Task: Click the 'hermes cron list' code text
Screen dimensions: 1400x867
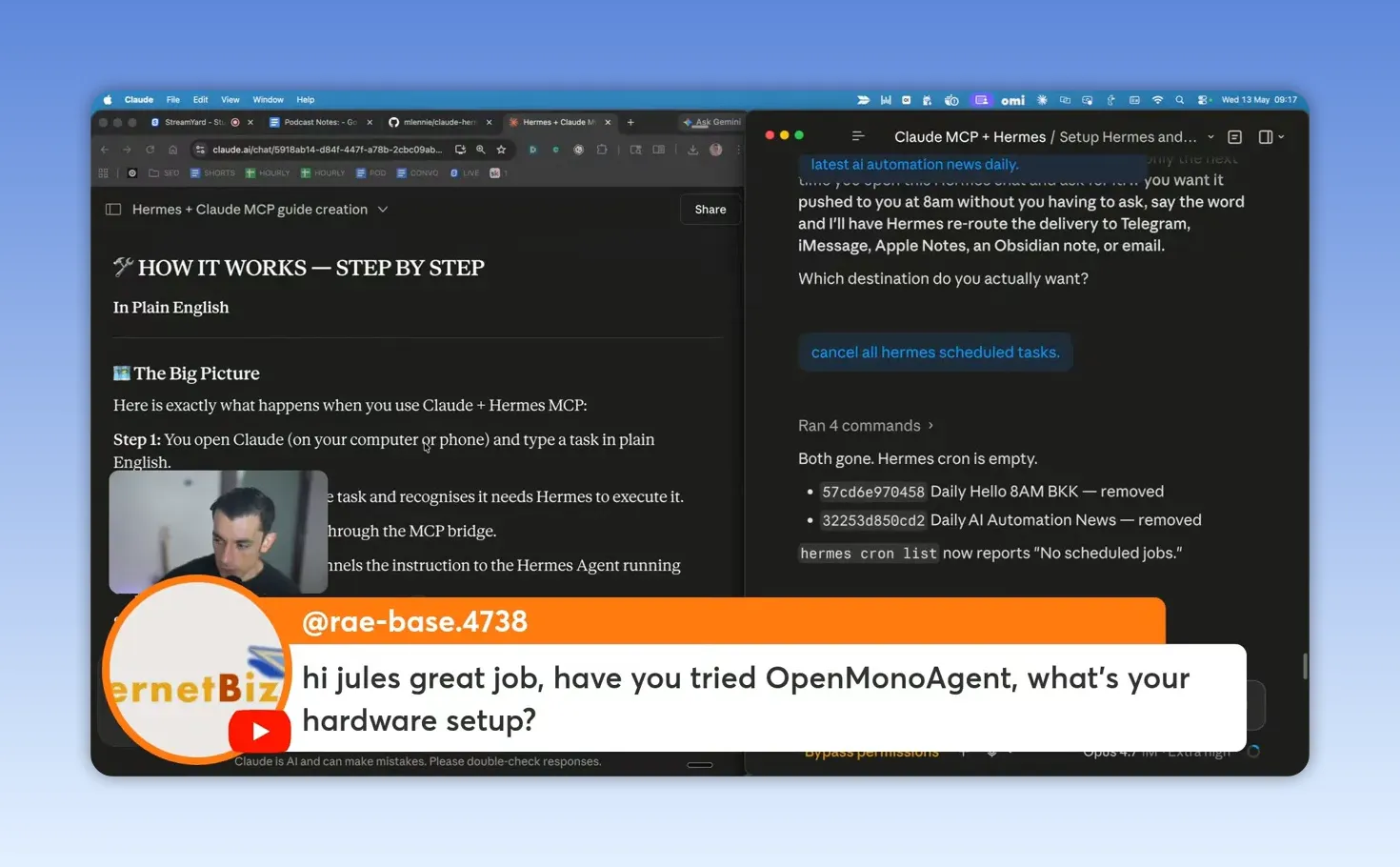Action: (869, 554)
